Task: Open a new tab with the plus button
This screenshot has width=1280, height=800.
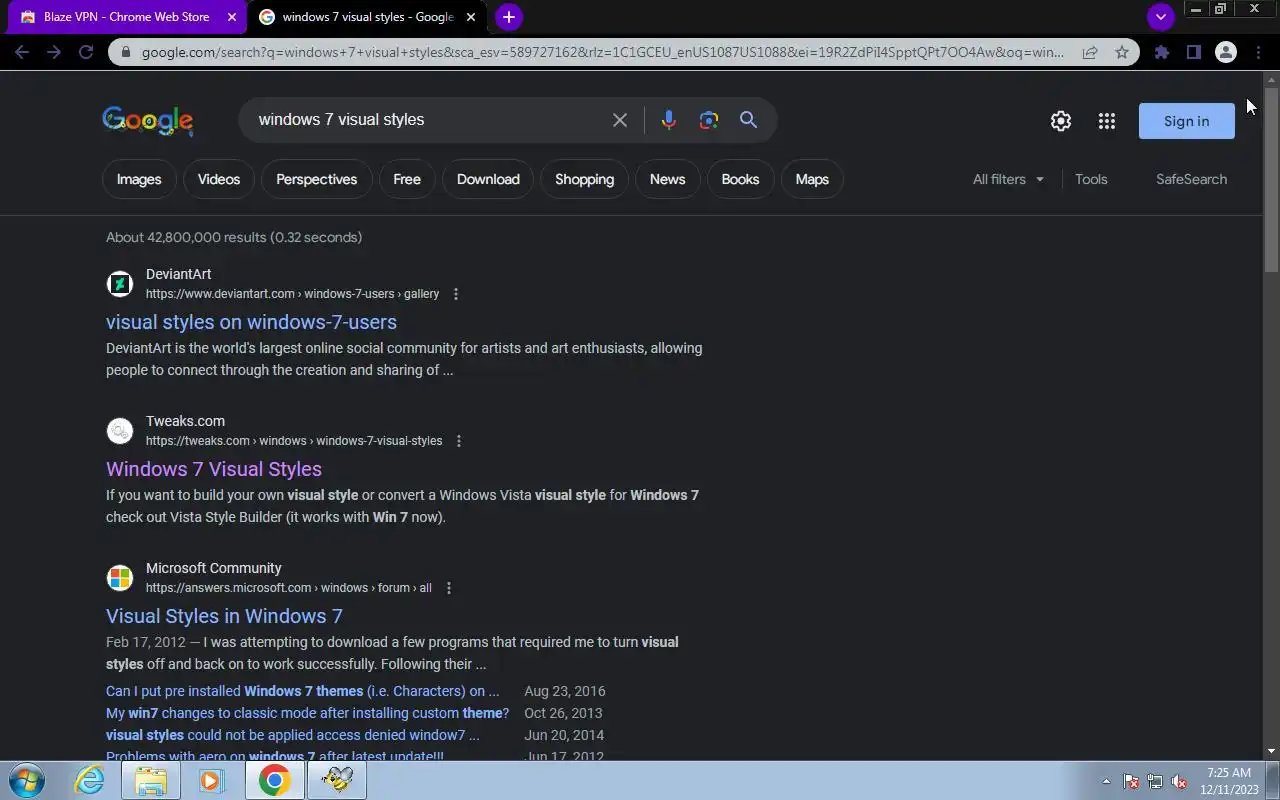Action: tap(509, 17)
